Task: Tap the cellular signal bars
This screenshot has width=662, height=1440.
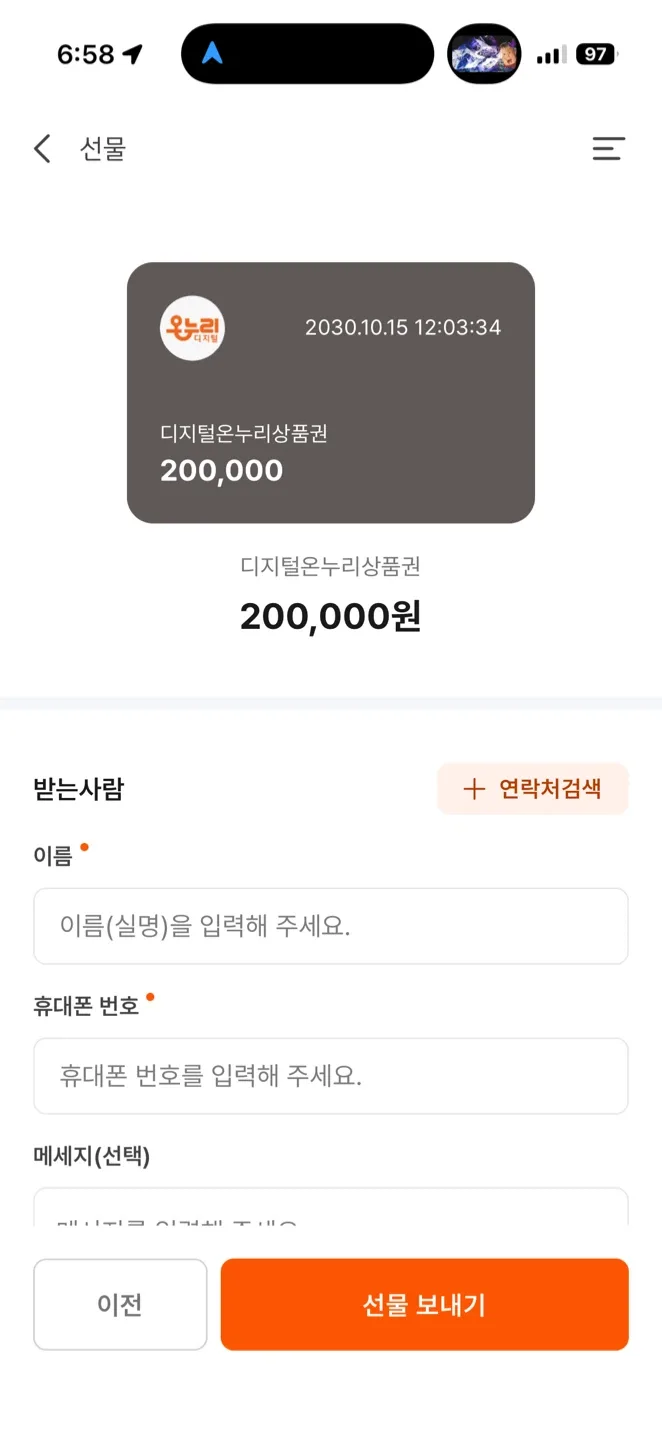Action: [x=550, y=56]
